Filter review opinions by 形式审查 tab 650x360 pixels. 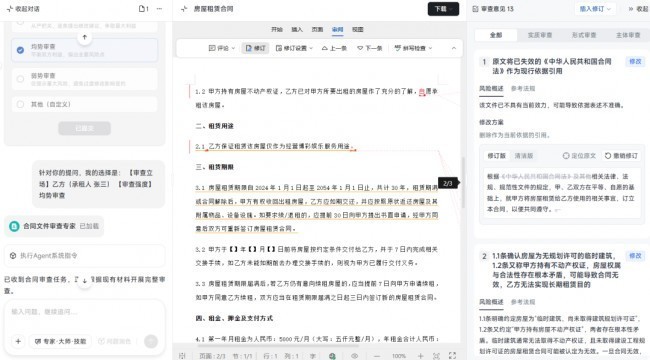point(584,35)
